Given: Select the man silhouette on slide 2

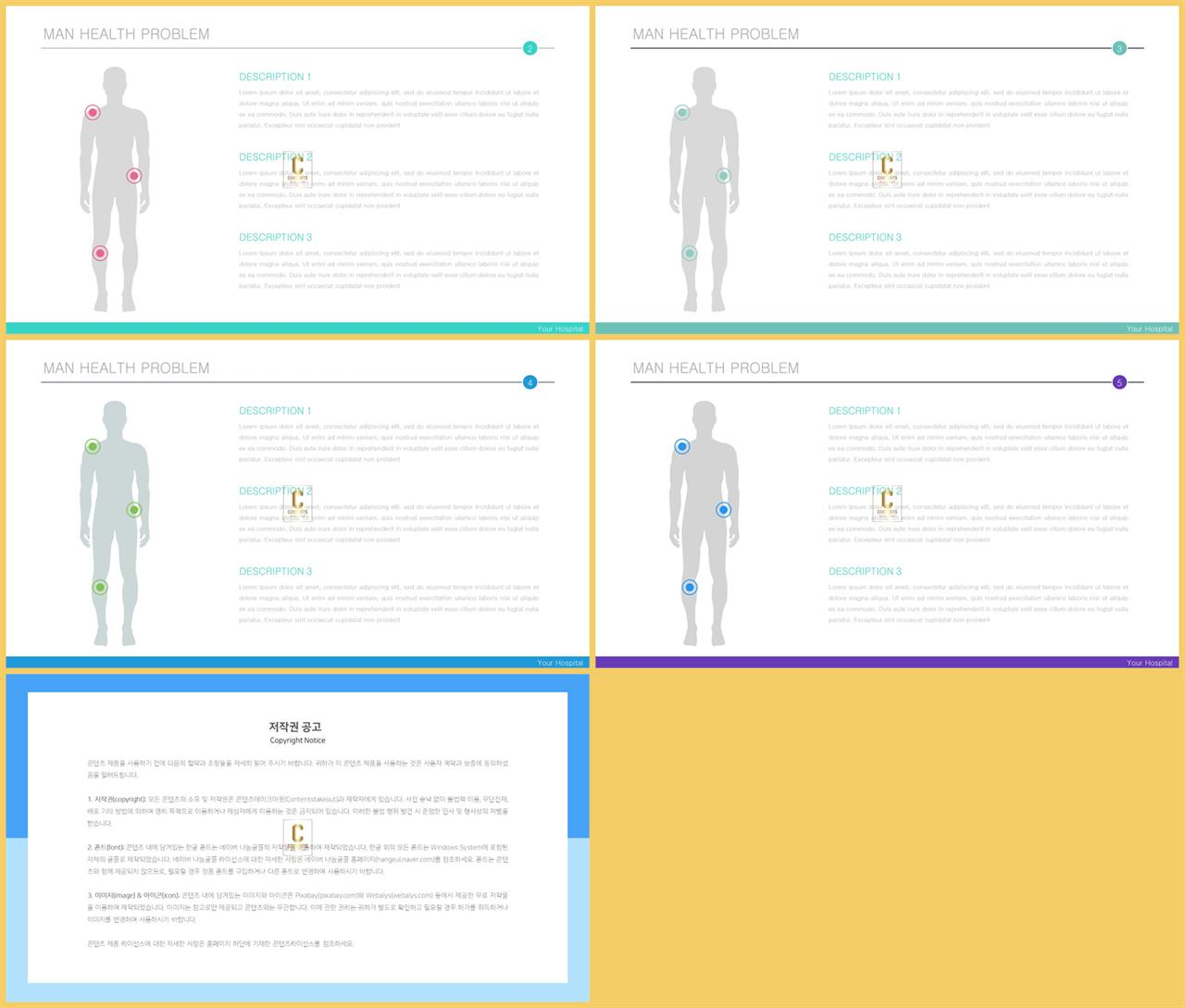Looking at the screenshot, I should pos(115,189).
